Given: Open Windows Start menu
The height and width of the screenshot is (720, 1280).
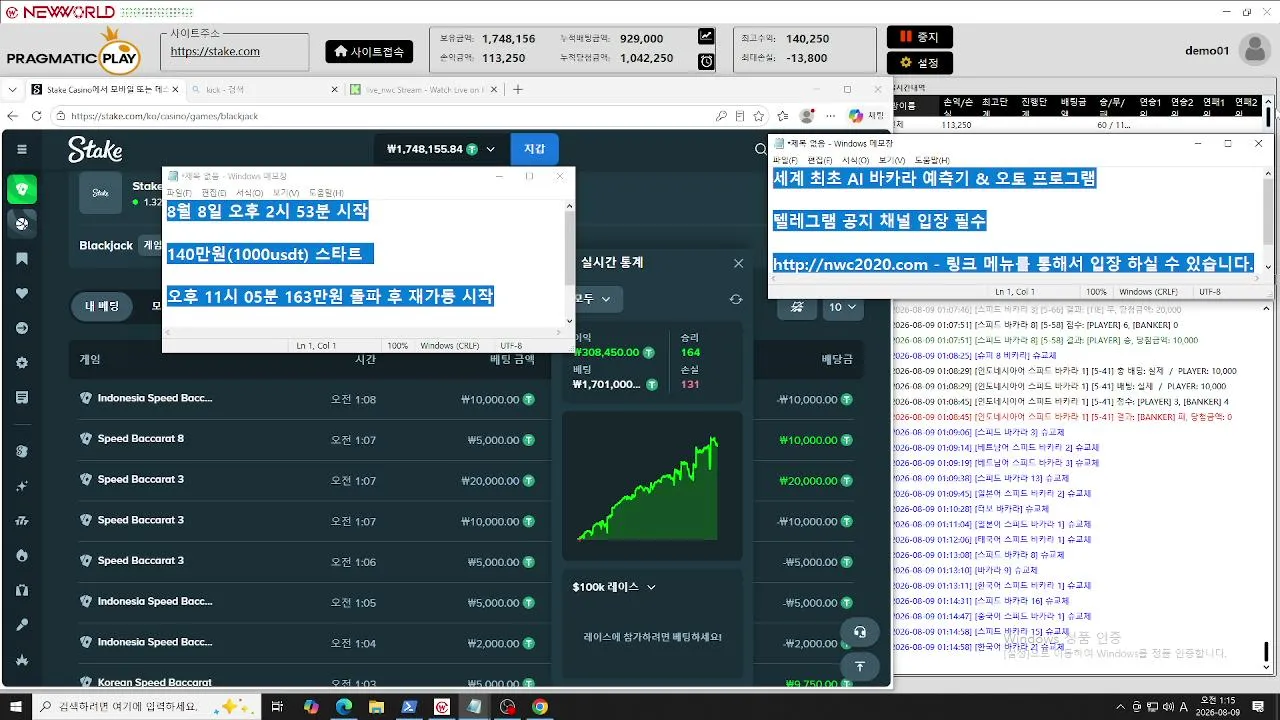Looking at the screenshot, I should pyautogui.click(x=15, y=707).
